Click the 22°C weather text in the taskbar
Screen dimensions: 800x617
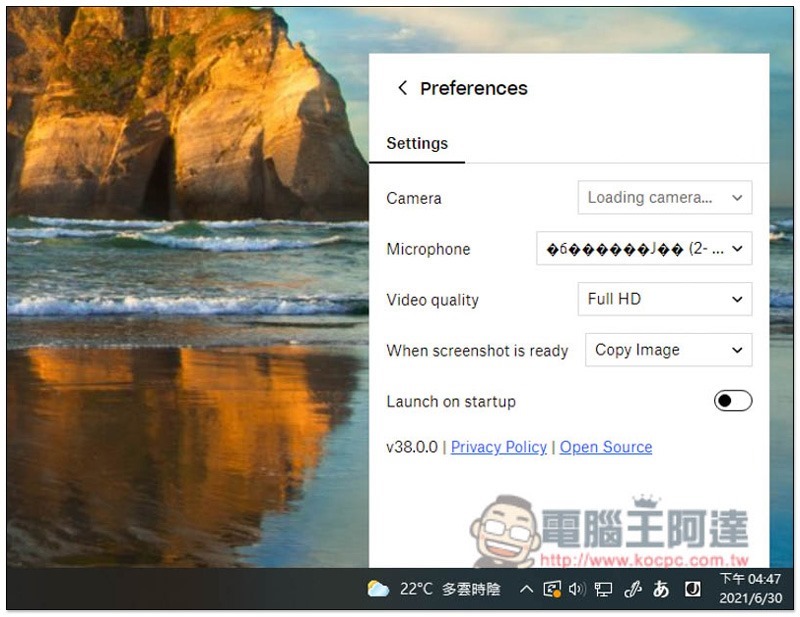[416, 589]
